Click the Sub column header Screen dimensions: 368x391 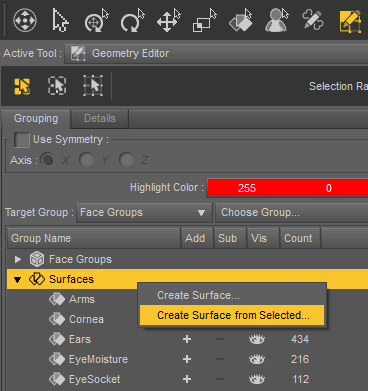click(230, 238)
